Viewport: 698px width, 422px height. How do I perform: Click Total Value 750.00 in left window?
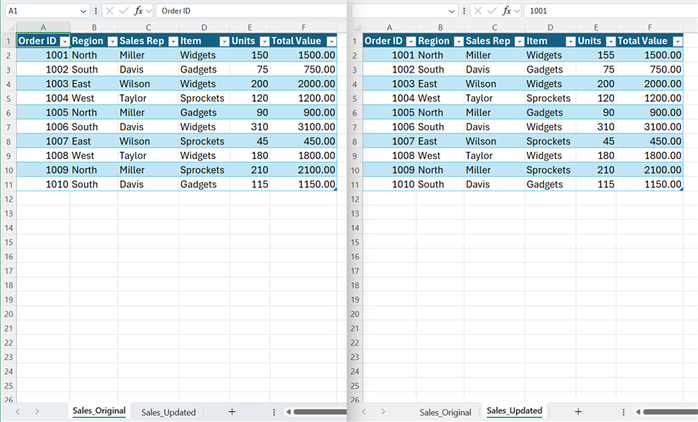point(303,69)
